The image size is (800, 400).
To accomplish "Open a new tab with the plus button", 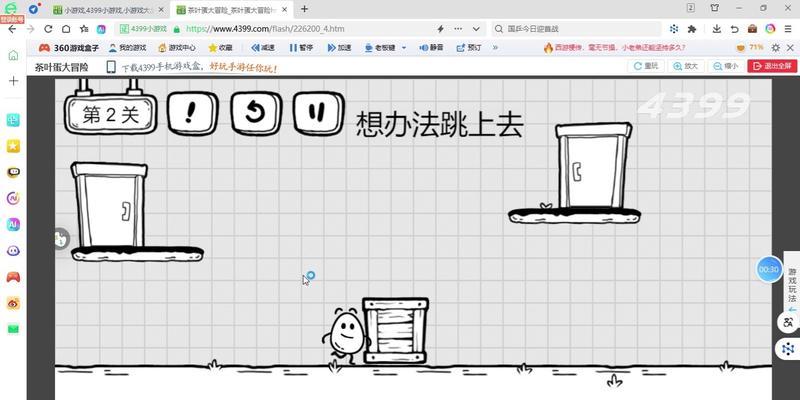I will (x=305, y=9).
